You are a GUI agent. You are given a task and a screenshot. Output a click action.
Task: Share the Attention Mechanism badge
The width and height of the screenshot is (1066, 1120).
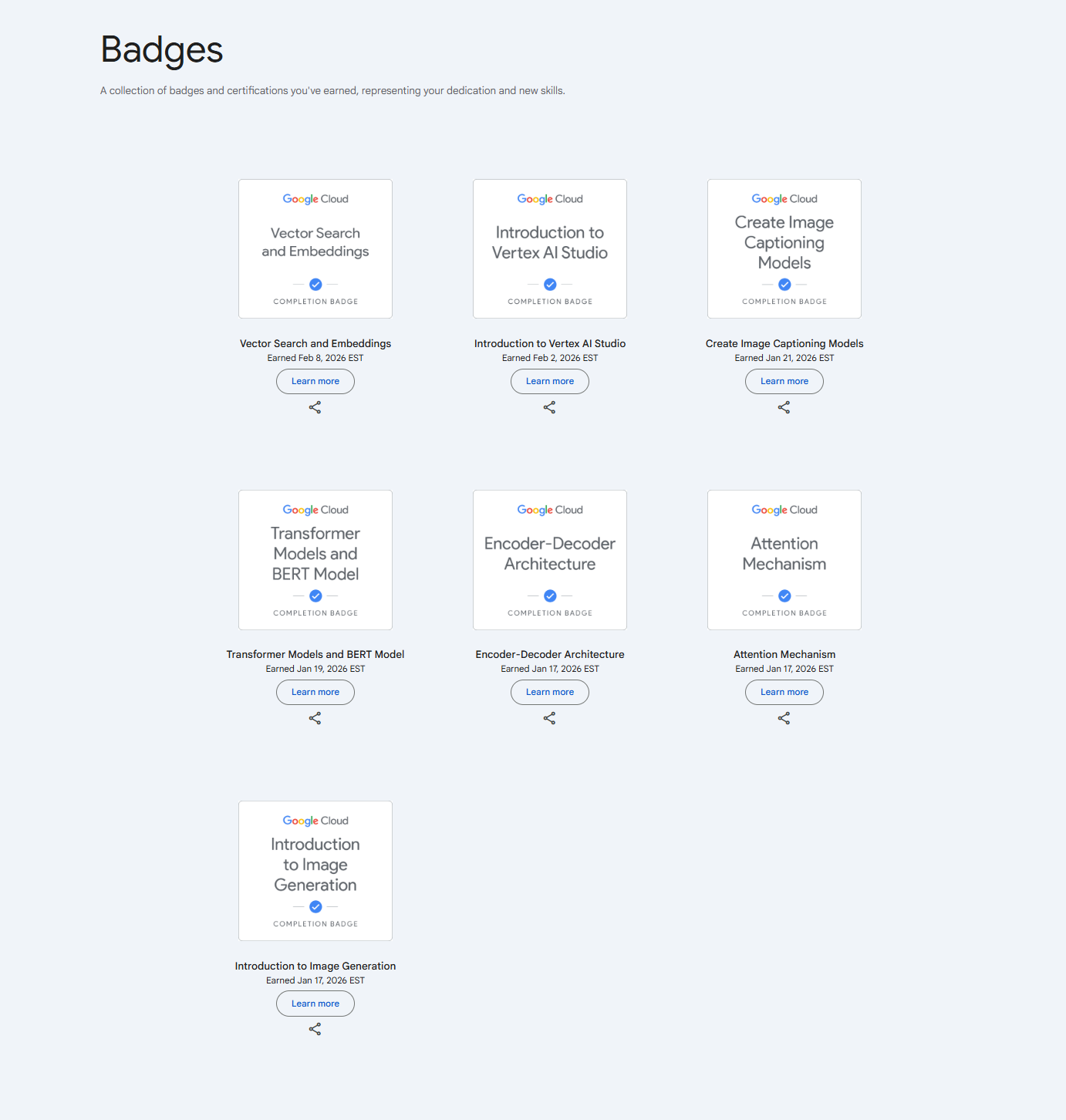coord(784,718)
